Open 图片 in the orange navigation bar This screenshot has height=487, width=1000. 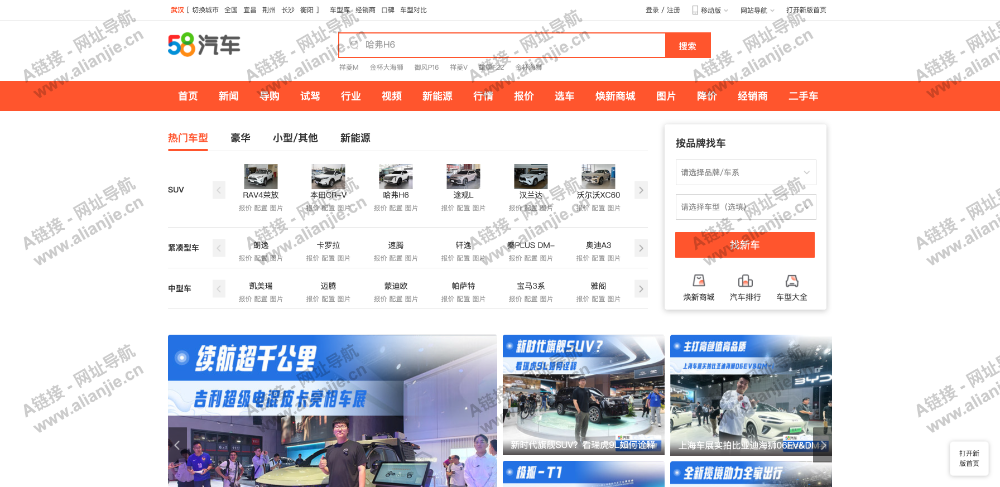(666, 96)
